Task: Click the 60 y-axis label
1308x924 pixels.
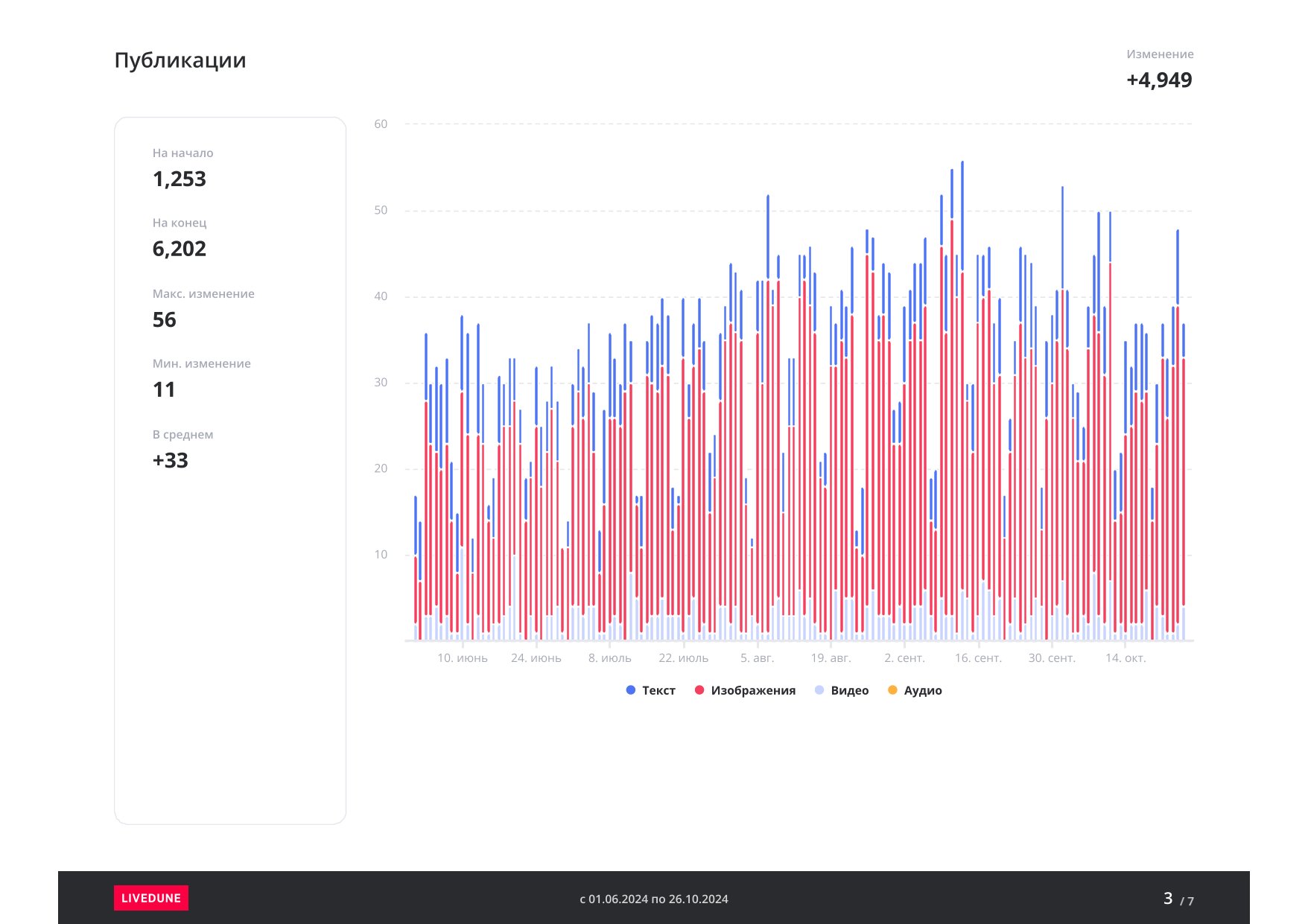Action: point(381,124)
